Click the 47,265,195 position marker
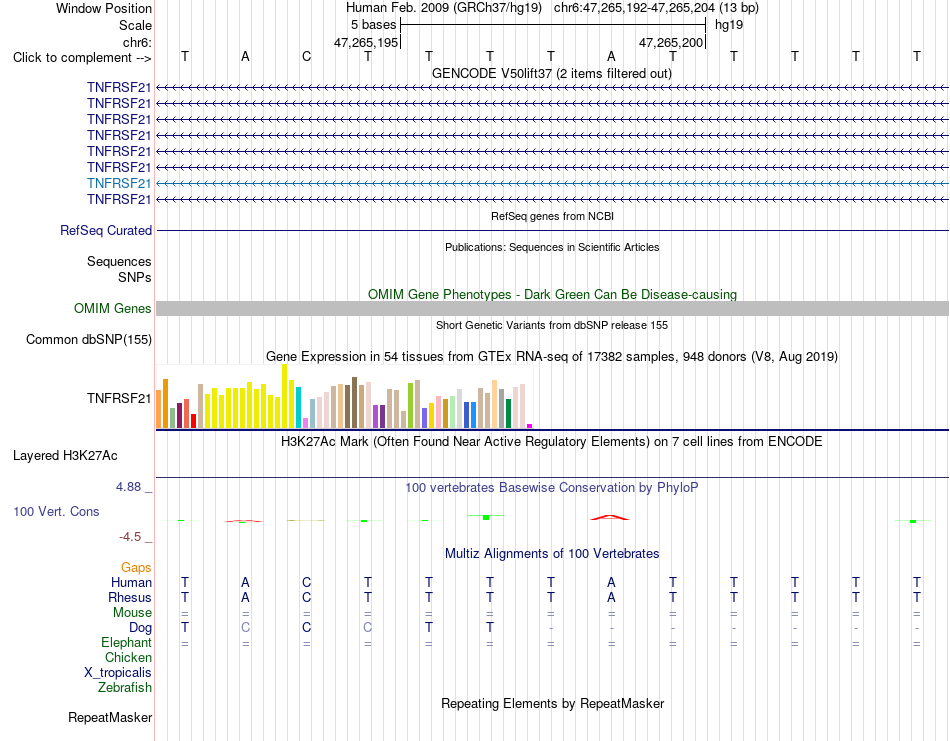This screenshot has height=741, width=950. (x=366, y=42)
